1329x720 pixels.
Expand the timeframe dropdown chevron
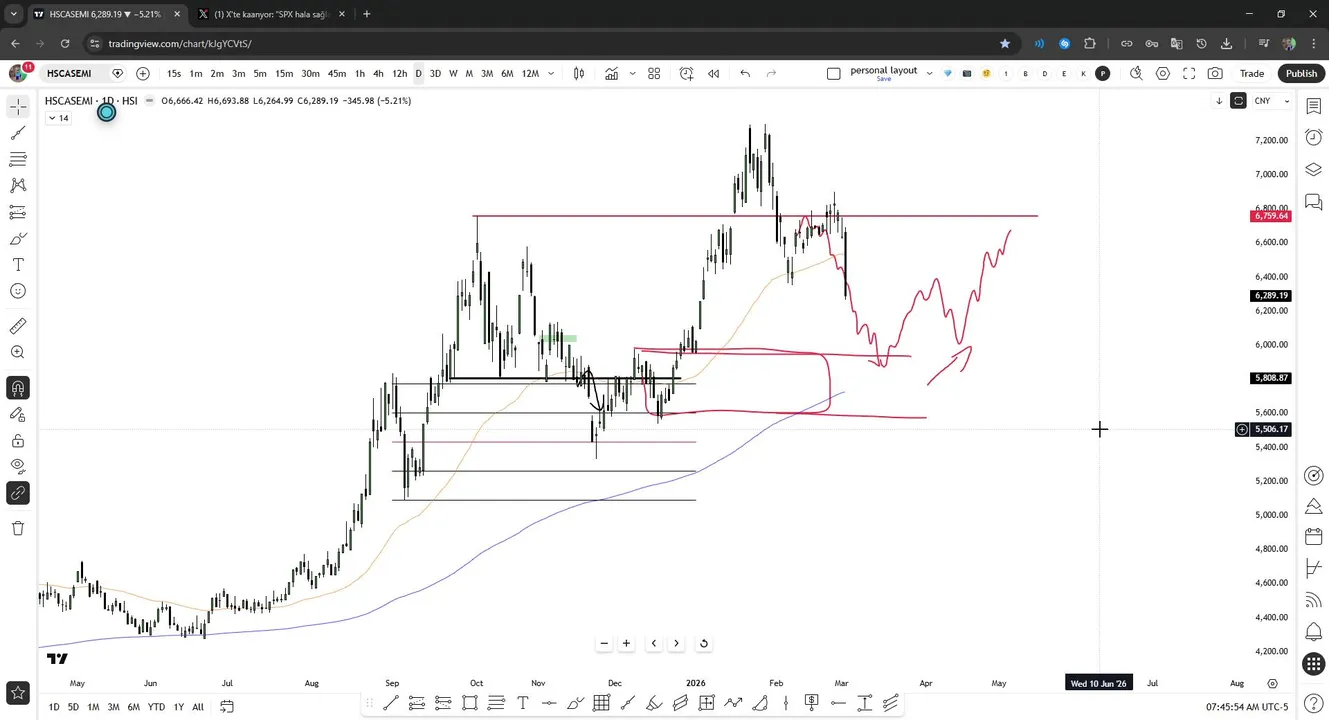(551, 73)
